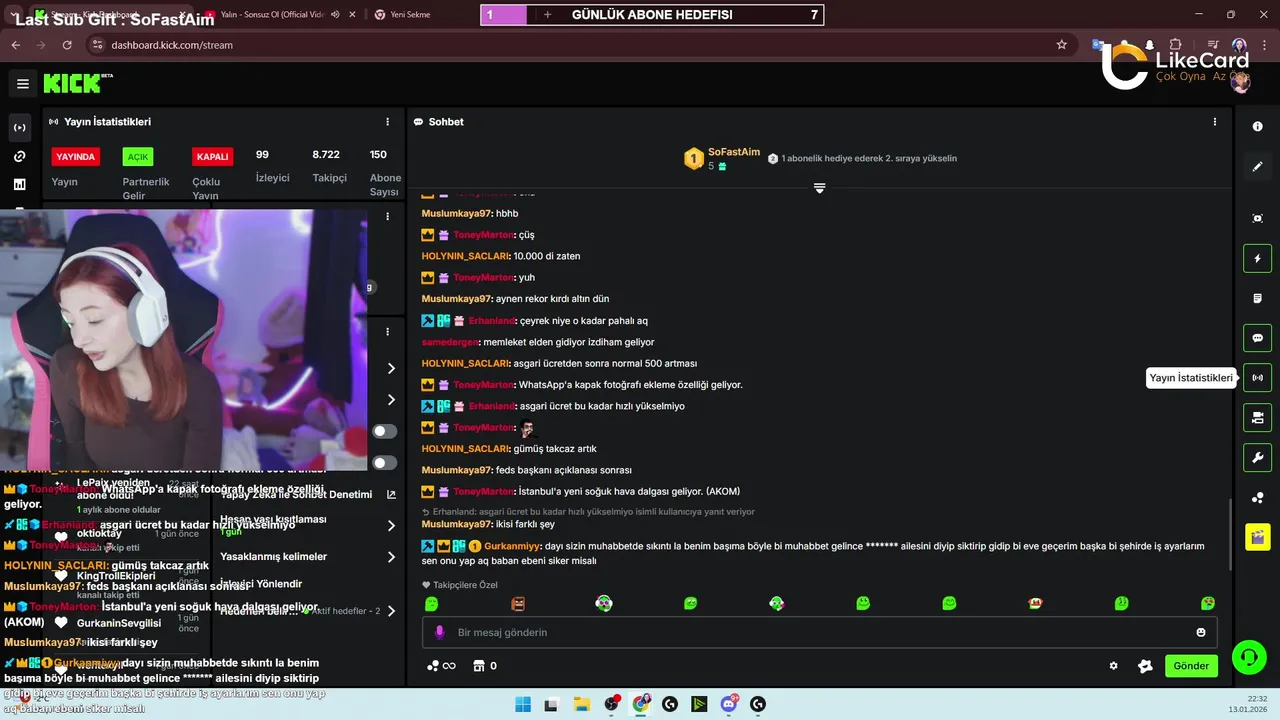Select the first green emote in quick row
1280x720 pixels.
pos(431,604)
